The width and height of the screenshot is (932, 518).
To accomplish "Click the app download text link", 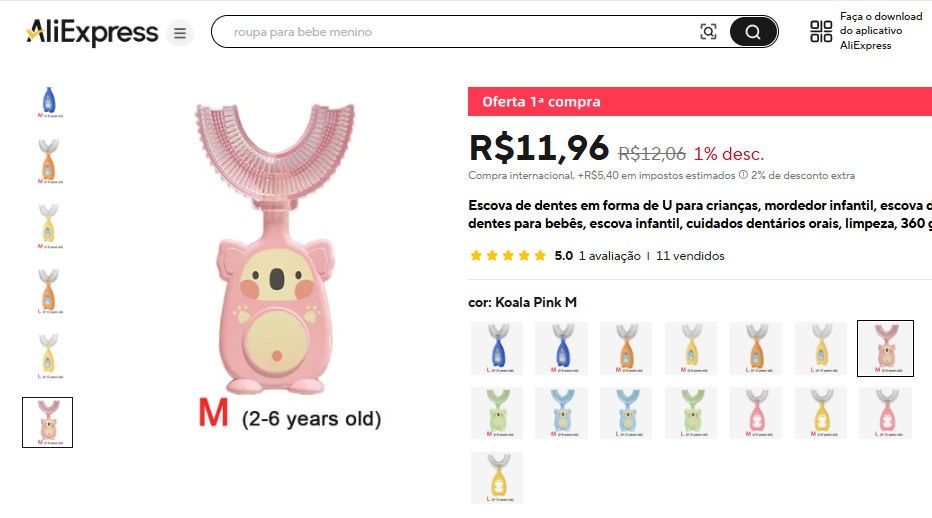I will [880, 31].
